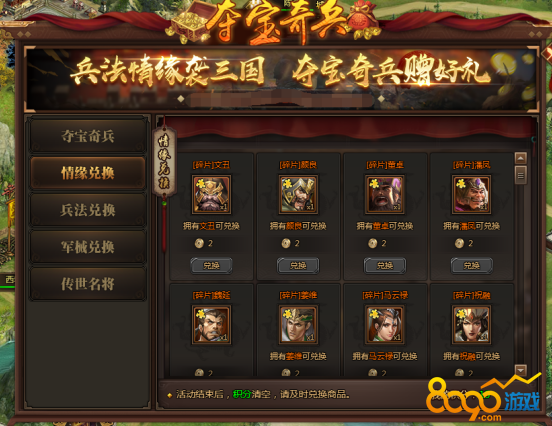Click the scrollbar down arrow
Viewport: 552px width, 426px height.
pos(521,370)
